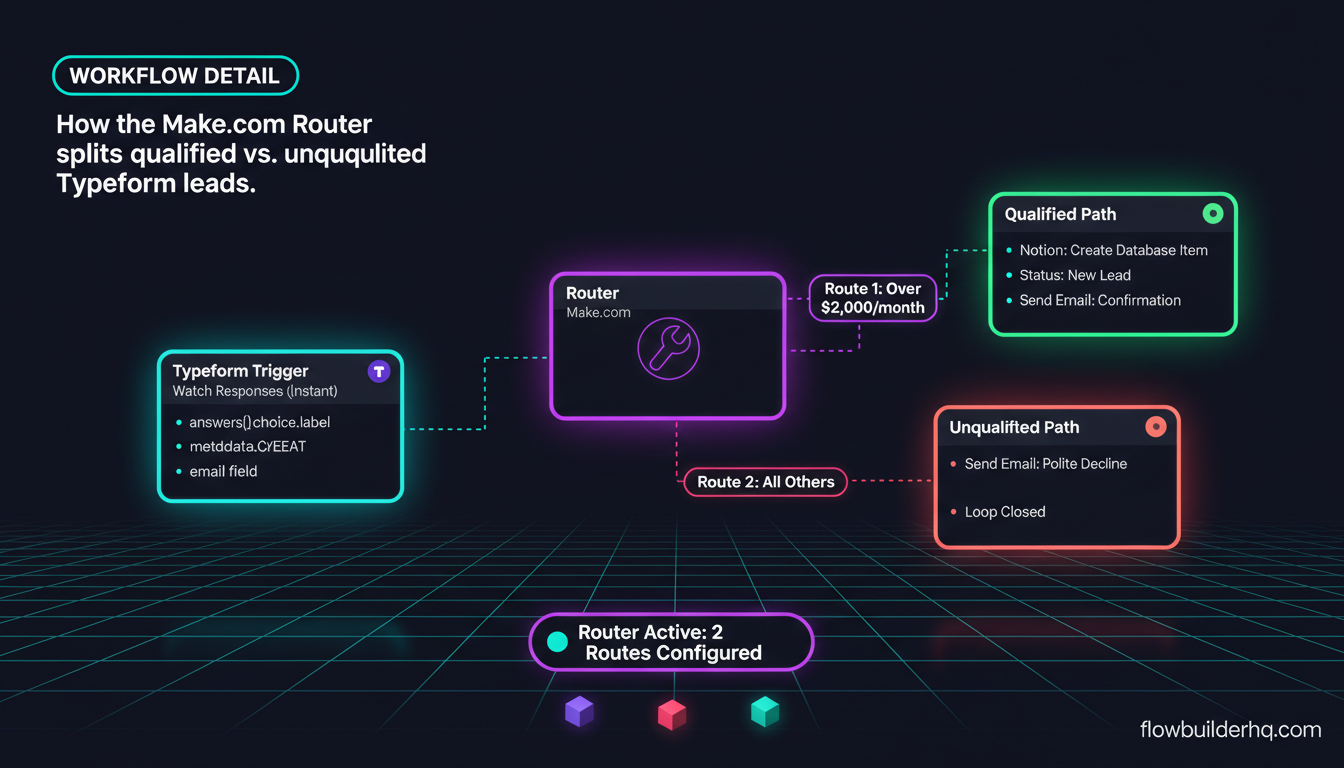This screenshot has height=768, width=1344.
Task: Click the email field item
Action: [x=223, y=471]
